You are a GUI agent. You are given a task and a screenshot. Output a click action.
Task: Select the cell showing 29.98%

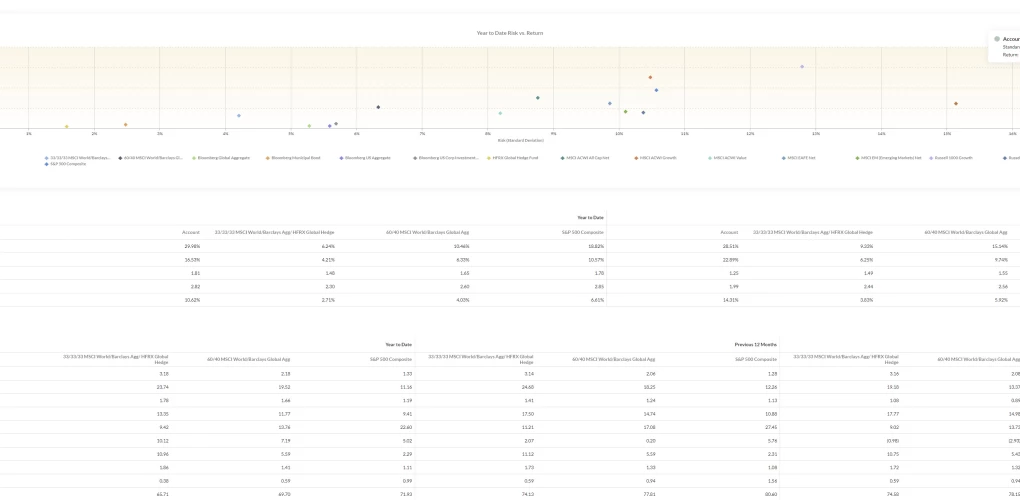click(192, 246)
